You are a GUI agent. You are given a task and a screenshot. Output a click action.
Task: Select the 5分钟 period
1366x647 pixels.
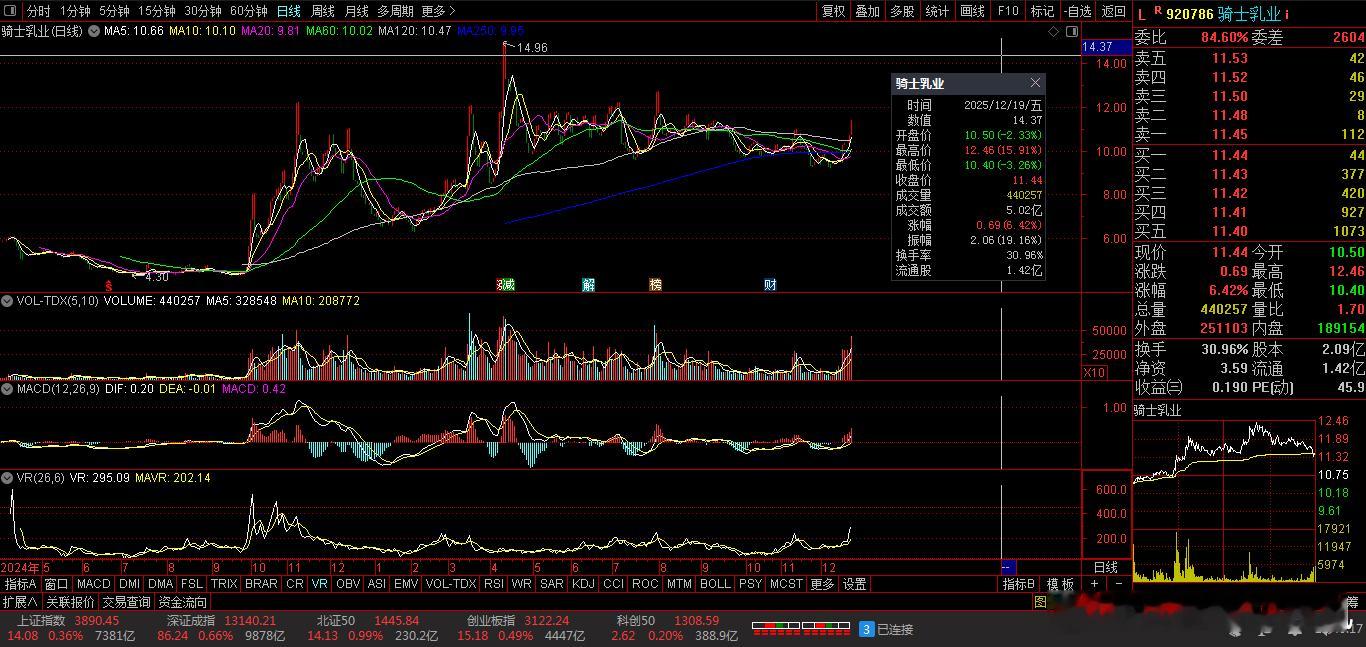[114, 11]
